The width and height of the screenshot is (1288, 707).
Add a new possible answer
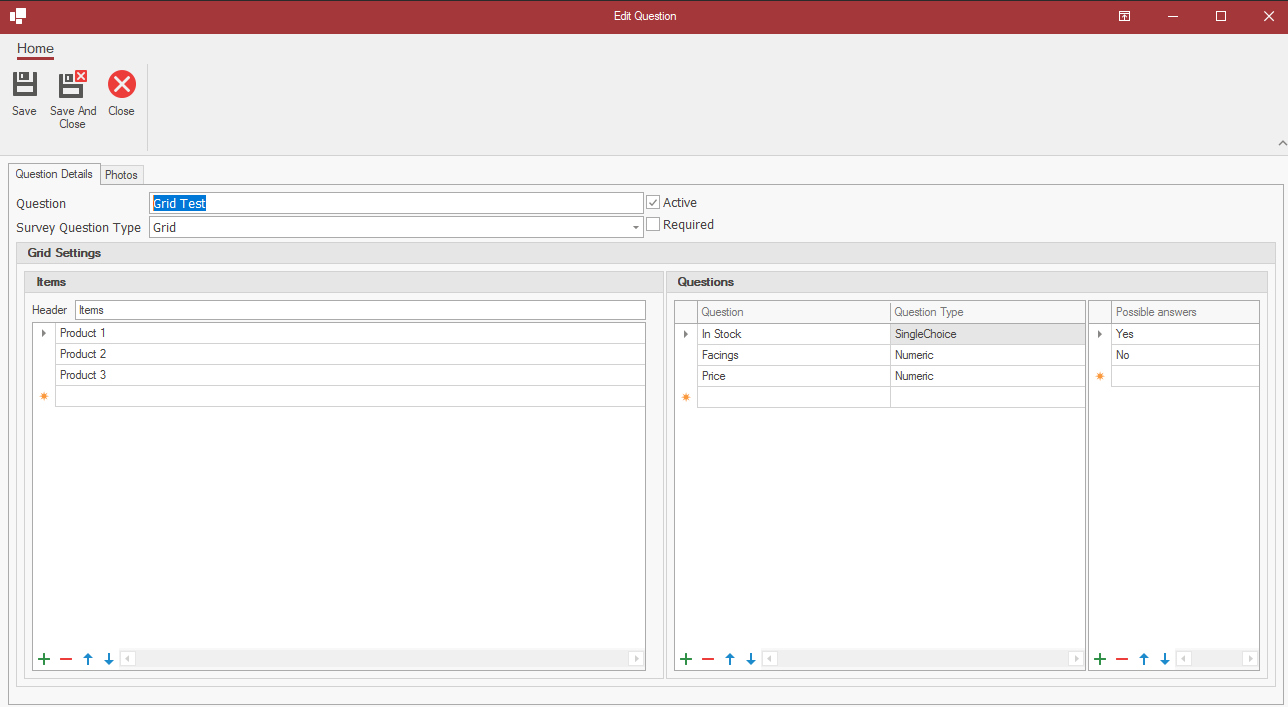pos(1100,659)
